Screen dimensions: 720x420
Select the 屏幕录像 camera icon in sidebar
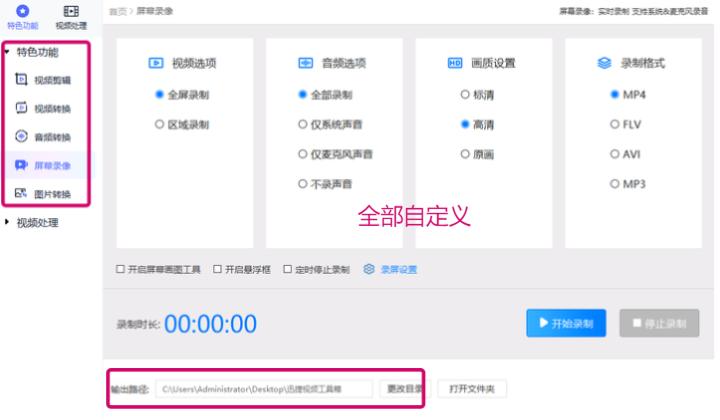21,165
